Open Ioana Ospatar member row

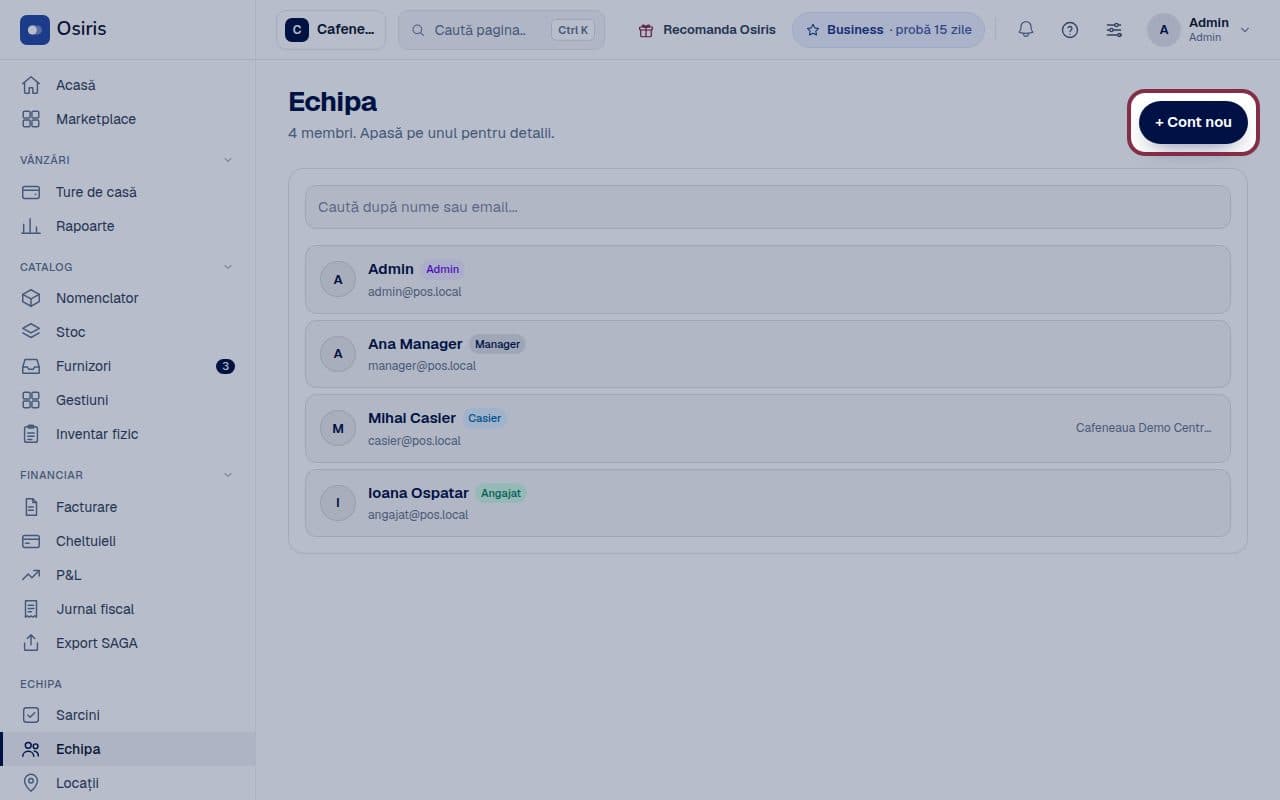768,503
